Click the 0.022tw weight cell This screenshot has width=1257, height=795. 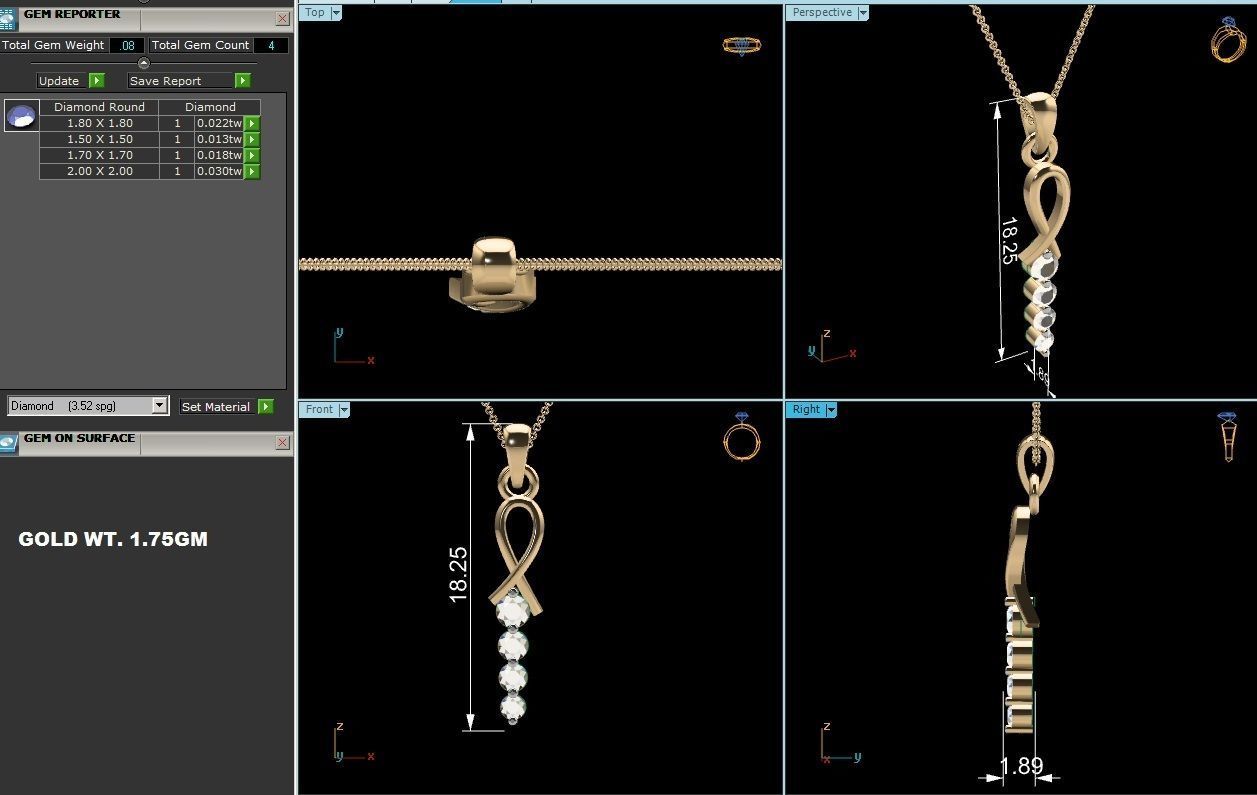[220, 123]
